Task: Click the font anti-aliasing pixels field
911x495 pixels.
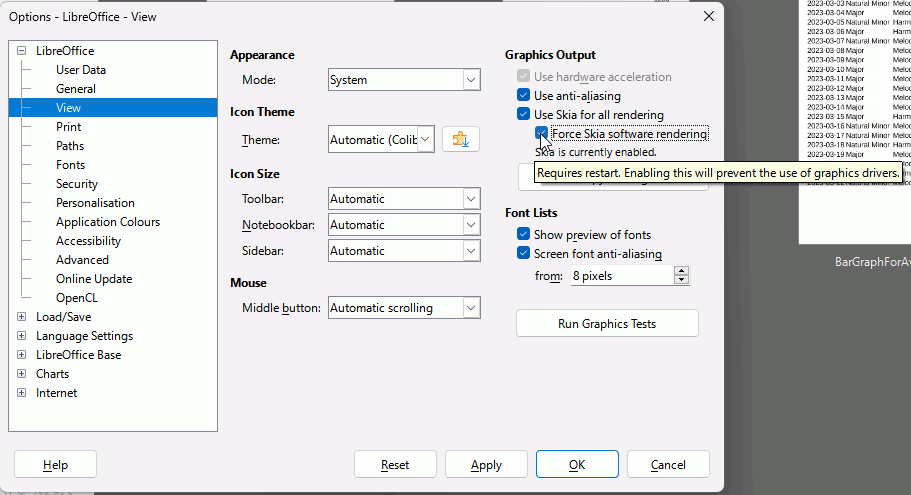Action: (622, 275)
